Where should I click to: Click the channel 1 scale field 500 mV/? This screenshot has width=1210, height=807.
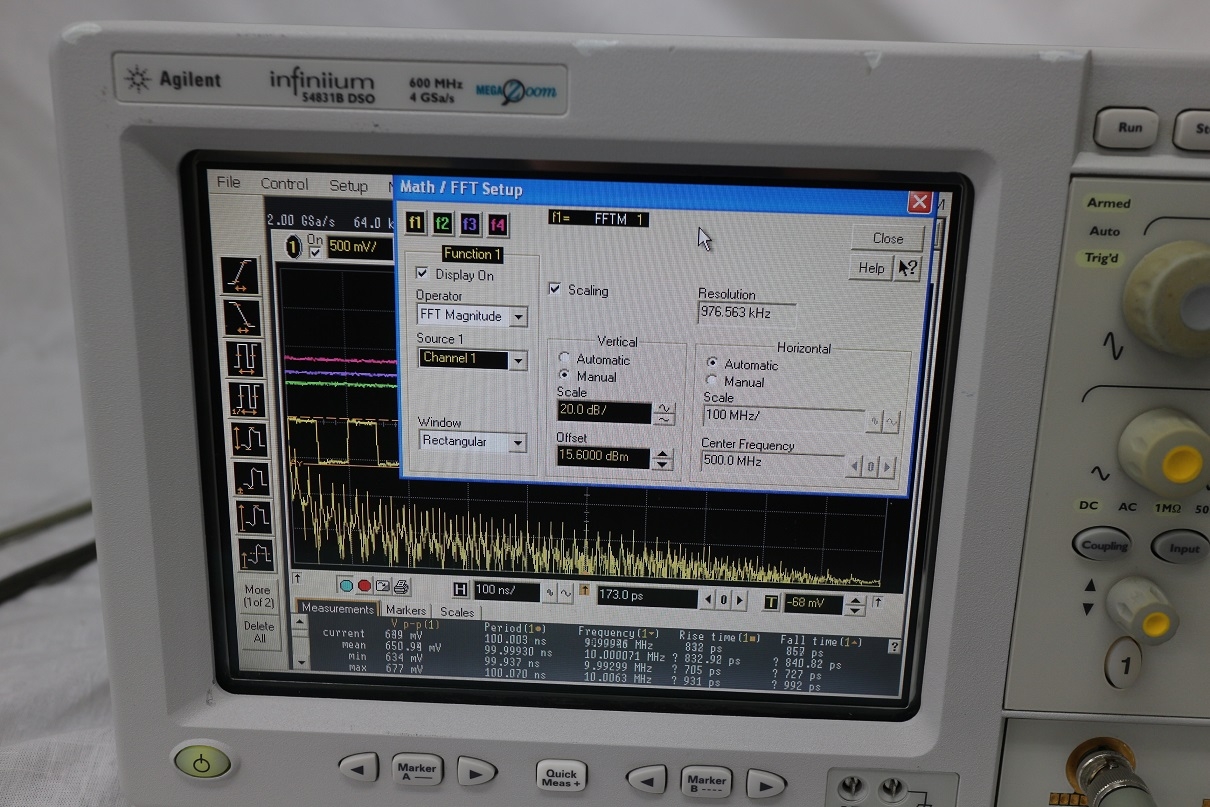click(x=358, y=246)
